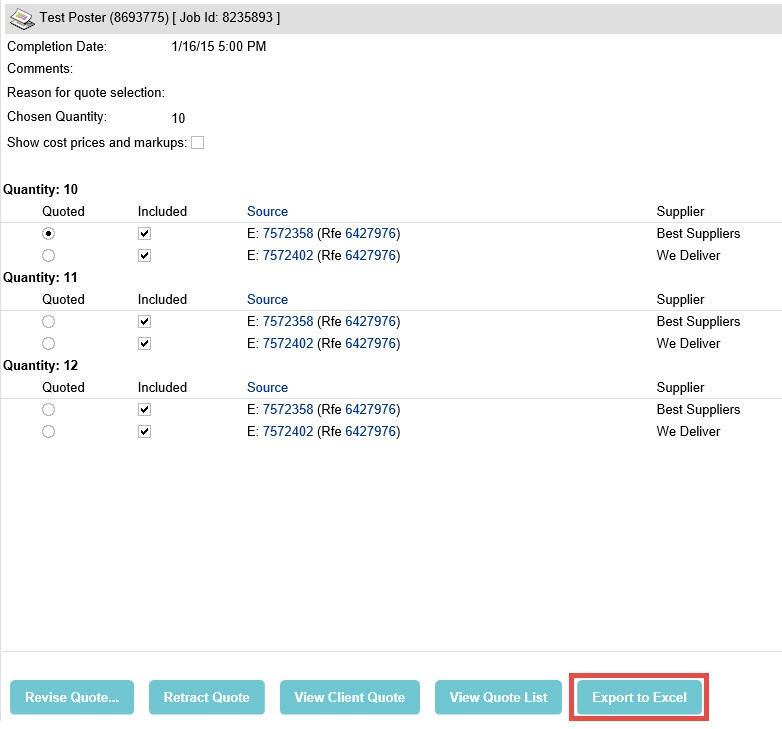Open View Client Quote
782x729 pixels.
pos(350,697)
